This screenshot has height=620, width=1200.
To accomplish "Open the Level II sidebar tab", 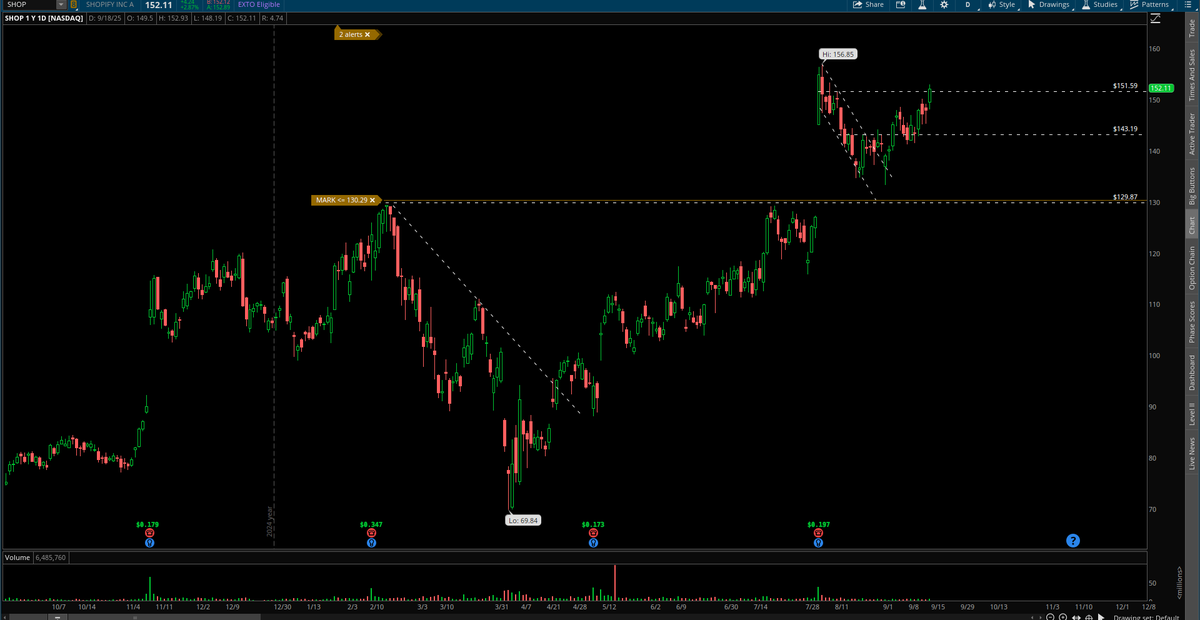I will (1191, 413).
